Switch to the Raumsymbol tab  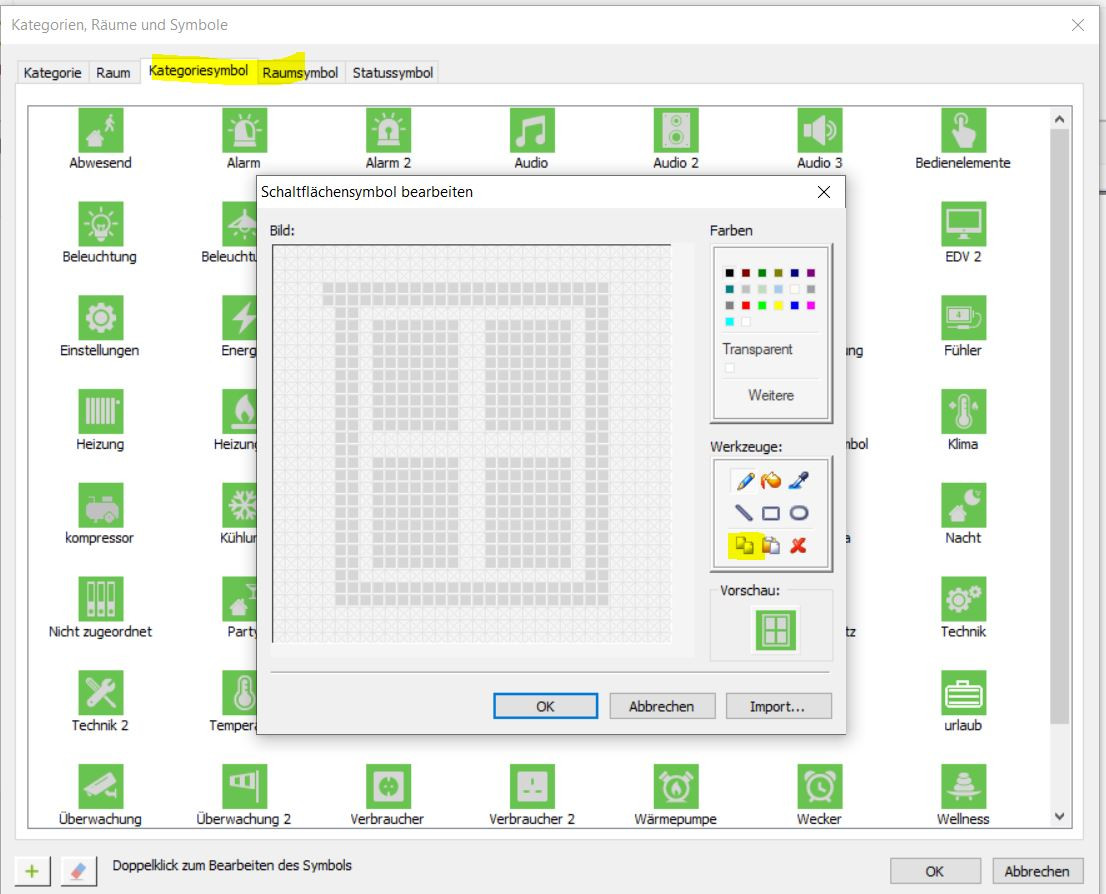[x=300, y=72]
